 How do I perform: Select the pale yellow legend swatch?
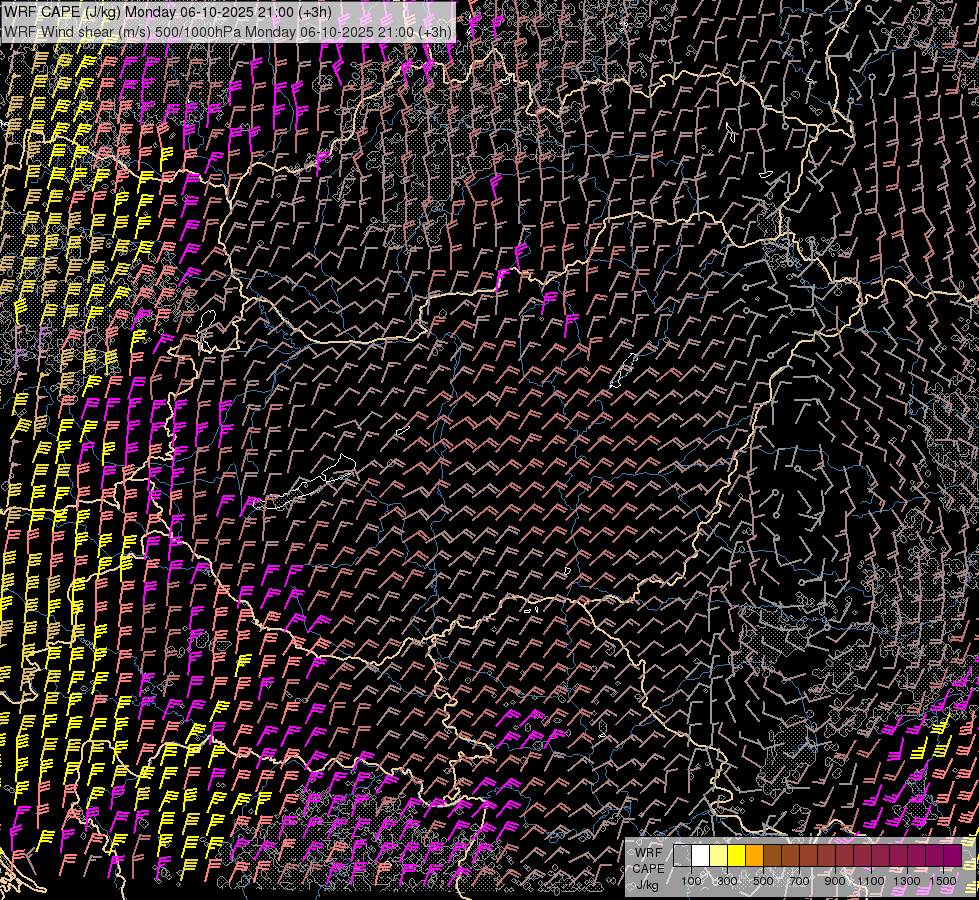click(x=718, y=856)
